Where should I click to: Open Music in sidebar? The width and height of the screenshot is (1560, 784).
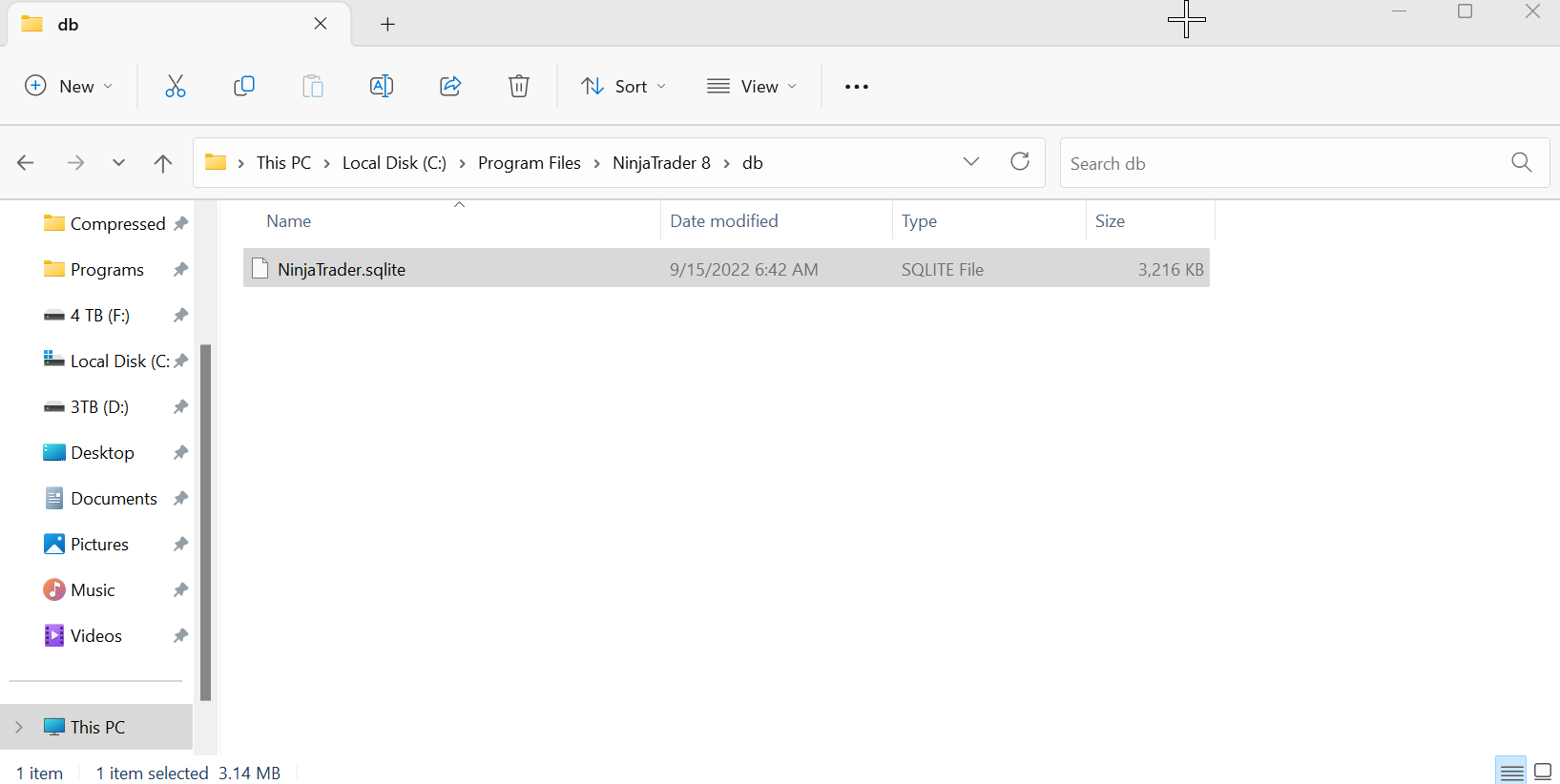[x=93, y=590]
